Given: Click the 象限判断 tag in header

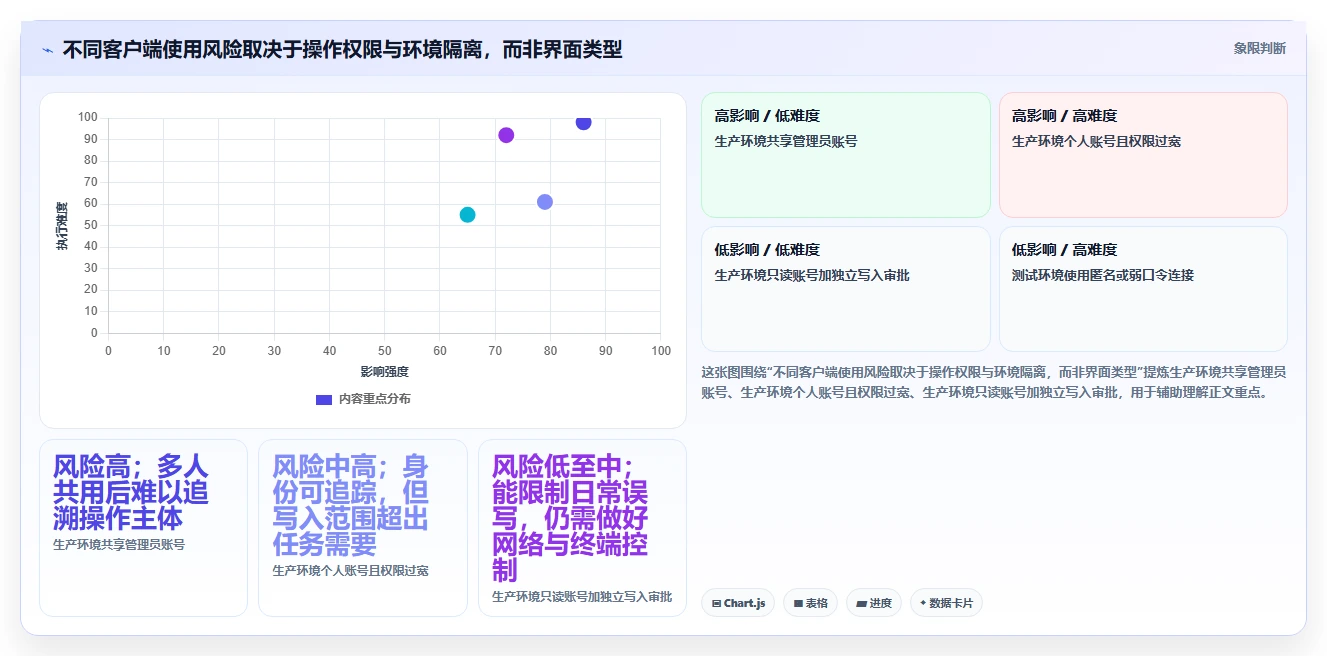Looking at the screenshot, I should 1260,48.
